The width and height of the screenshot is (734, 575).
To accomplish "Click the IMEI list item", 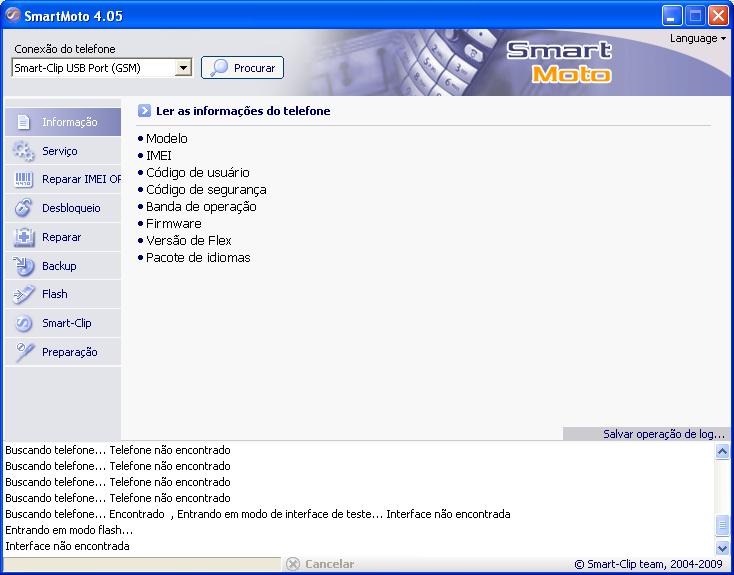I will pos(159,155).
